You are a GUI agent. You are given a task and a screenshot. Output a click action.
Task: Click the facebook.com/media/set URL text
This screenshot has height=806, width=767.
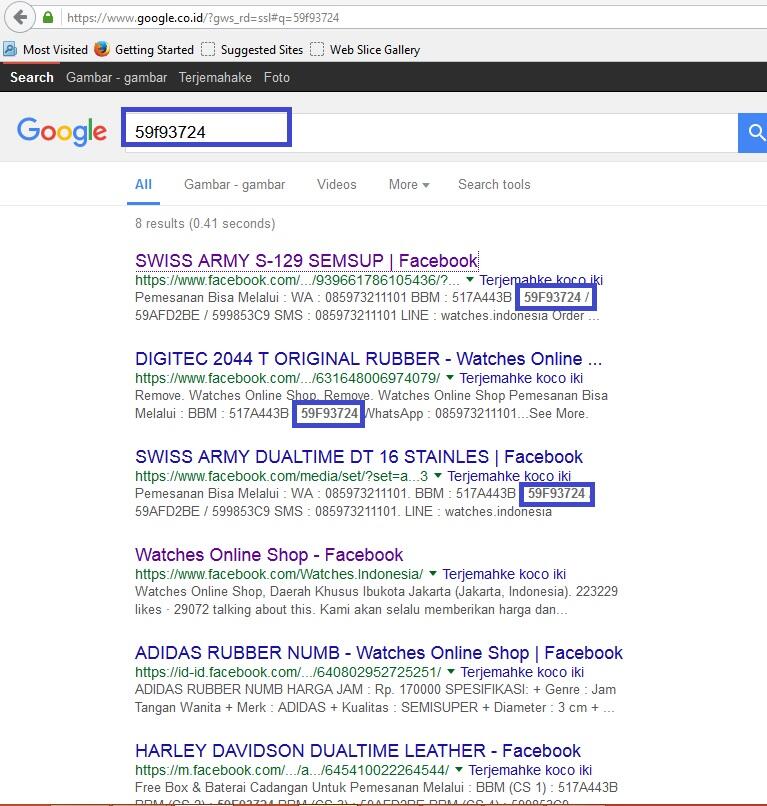click(x=281, y=477)
